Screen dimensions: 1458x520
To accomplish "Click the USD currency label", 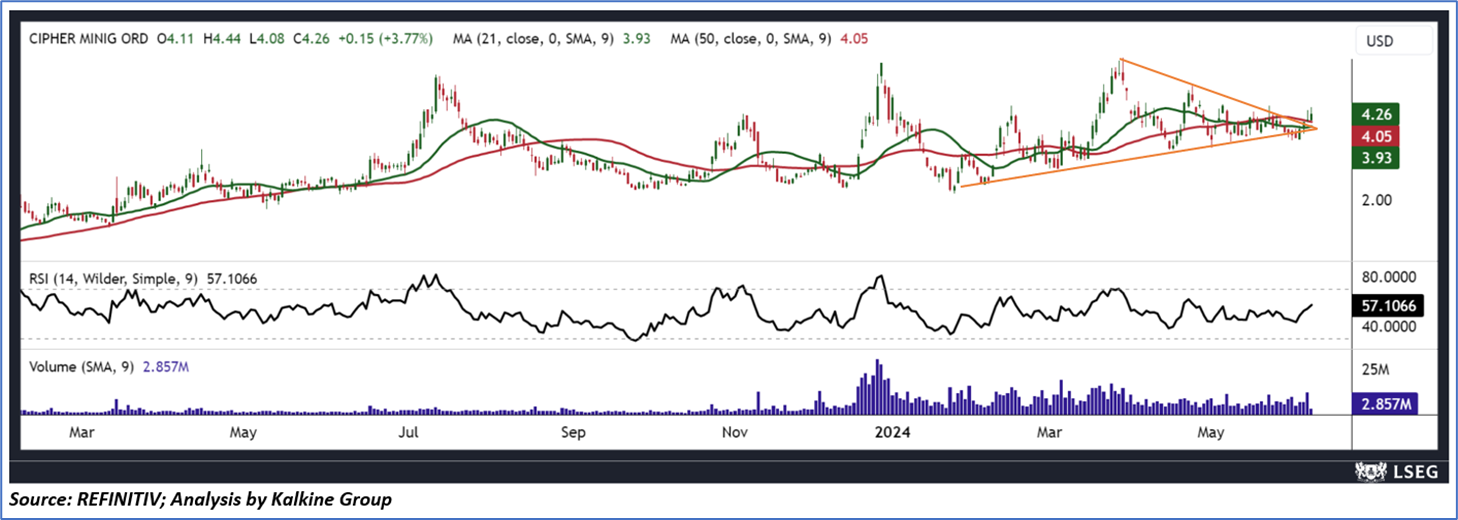I will pos(1380,41).
